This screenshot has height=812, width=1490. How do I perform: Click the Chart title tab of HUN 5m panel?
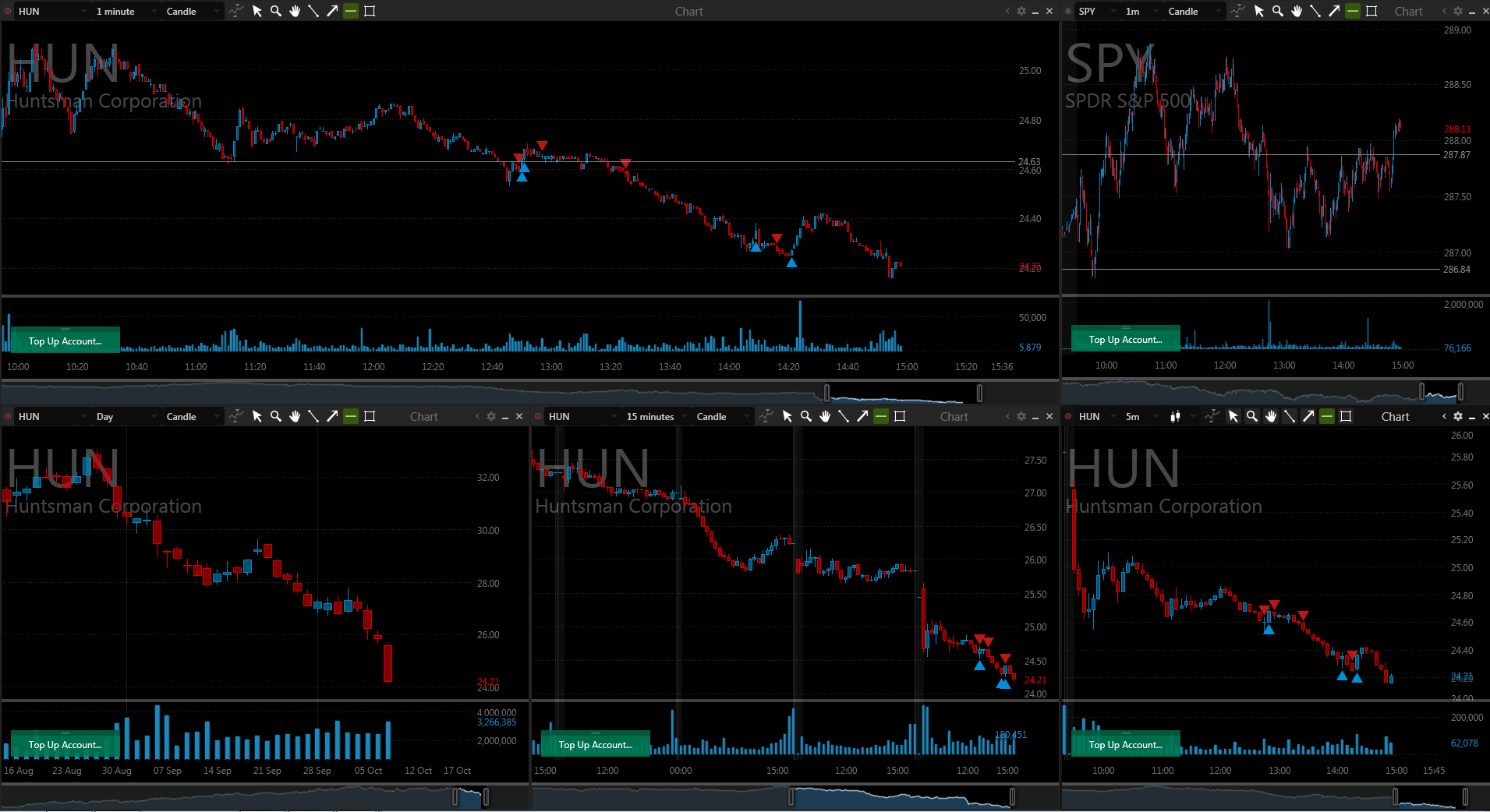pyautogui.click(x=1395, y=416)
